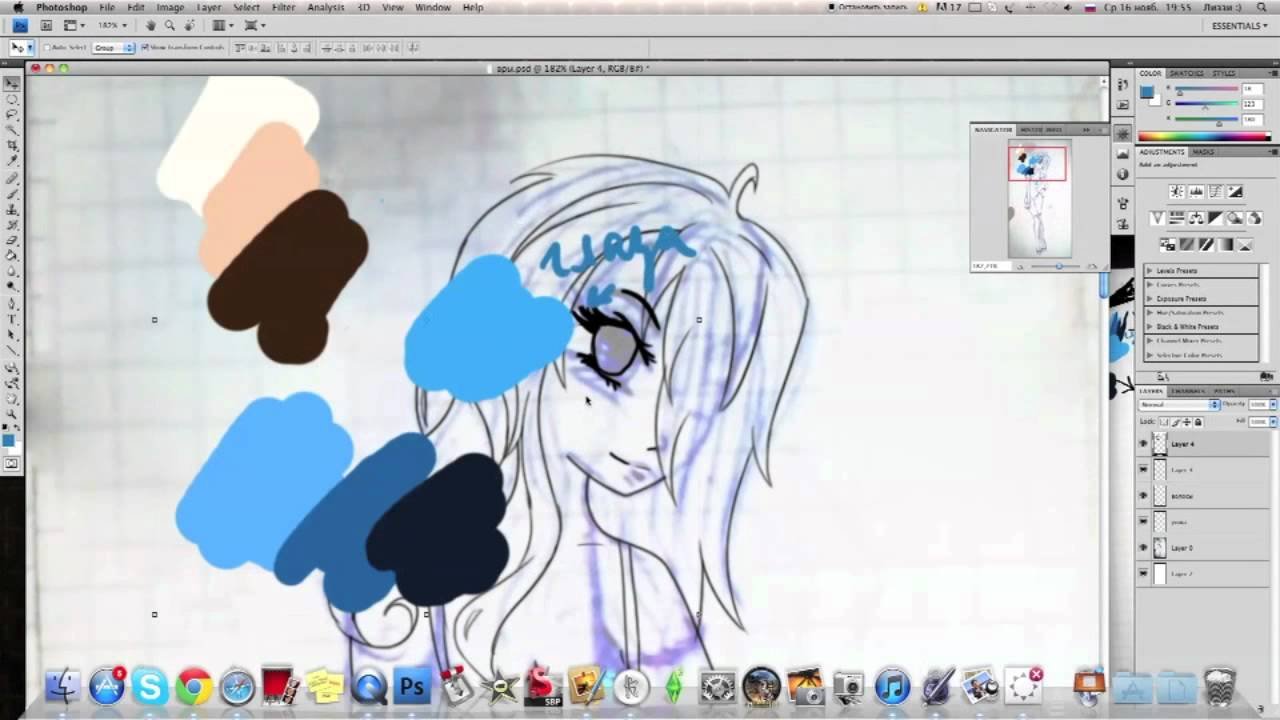Open the Filter menu
Screen dimensions: 1280x720
coord(283,7)
